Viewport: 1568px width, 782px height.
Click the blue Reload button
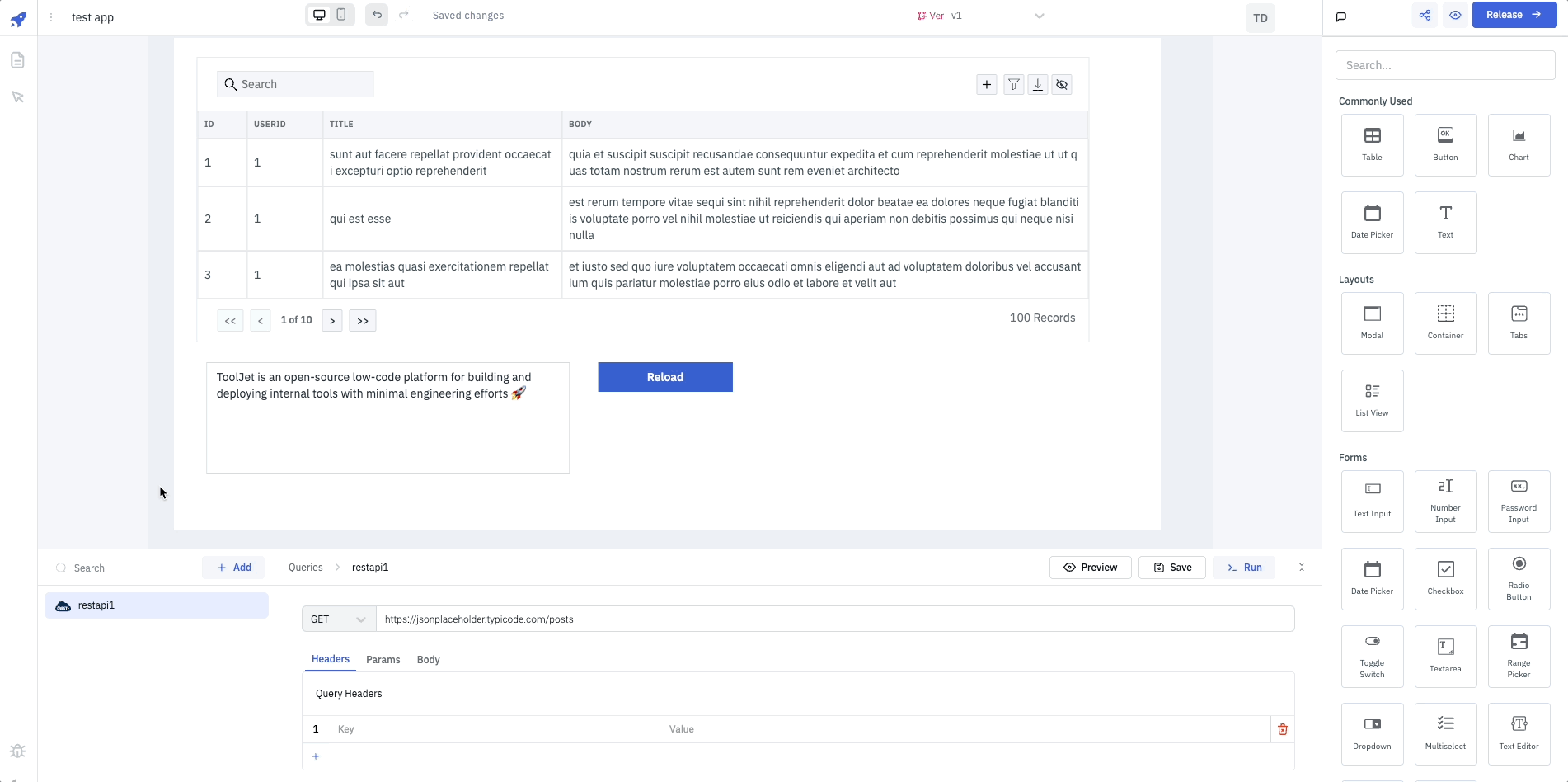click(x=664, y=377)
